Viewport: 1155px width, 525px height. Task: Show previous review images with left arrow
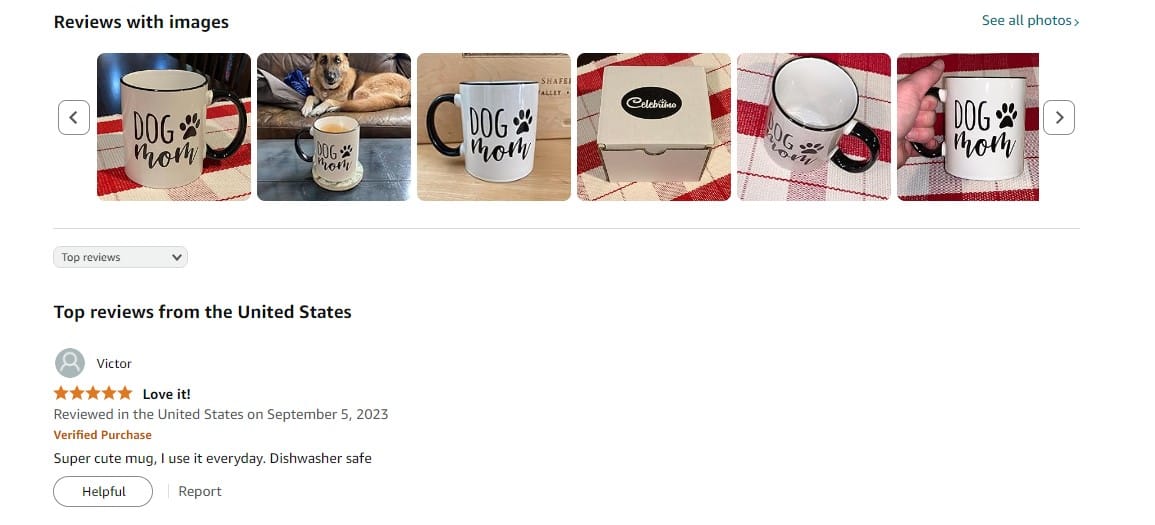(x=74, y=118)
